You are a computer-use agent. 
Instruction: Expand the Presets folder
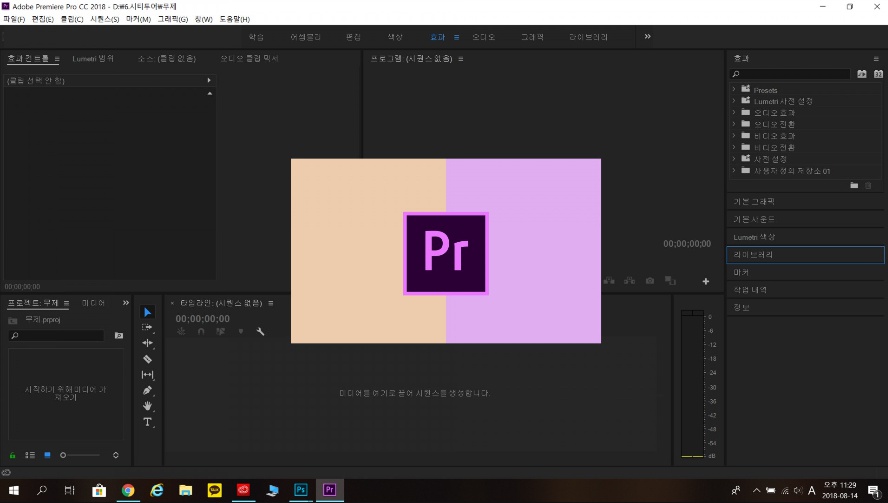(x=734, y=89)
